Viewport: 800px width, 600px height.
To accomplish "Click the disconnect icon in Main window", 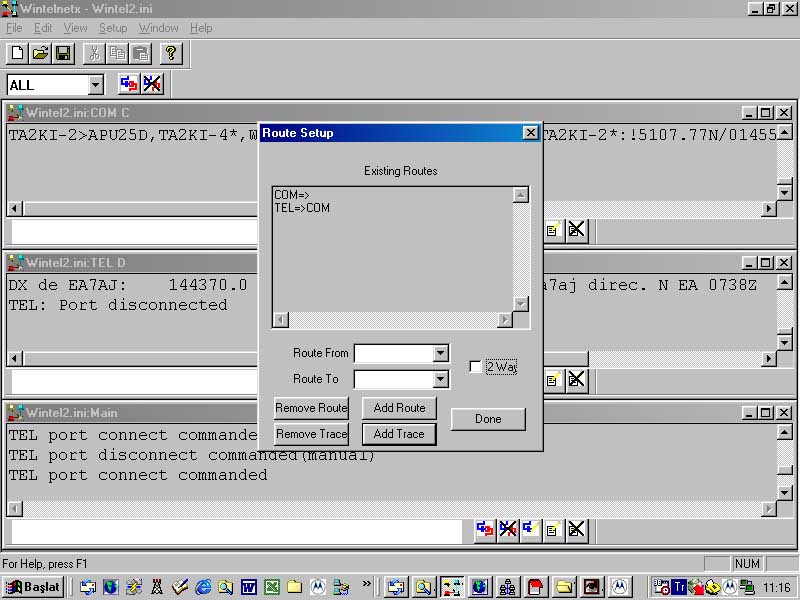I will pyautogui.click(x=508, y=530).
